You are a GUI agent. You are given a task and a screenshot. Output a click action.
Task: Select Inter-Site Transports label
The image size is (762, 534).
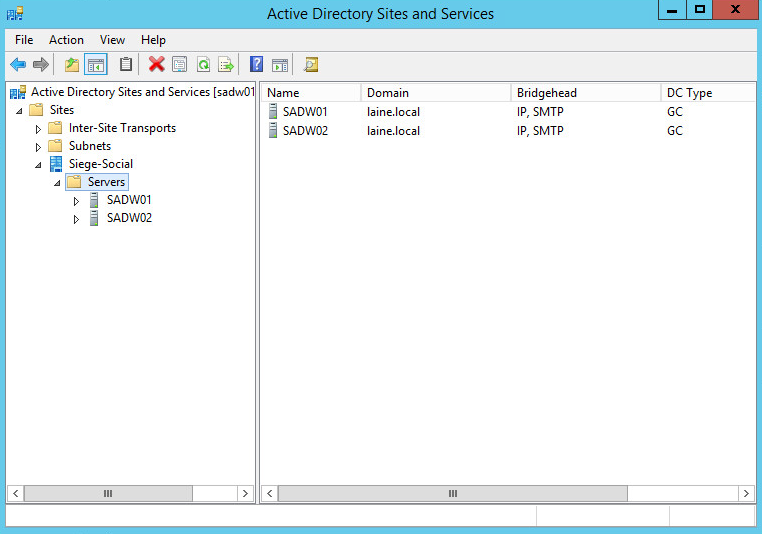pos(122,128)
